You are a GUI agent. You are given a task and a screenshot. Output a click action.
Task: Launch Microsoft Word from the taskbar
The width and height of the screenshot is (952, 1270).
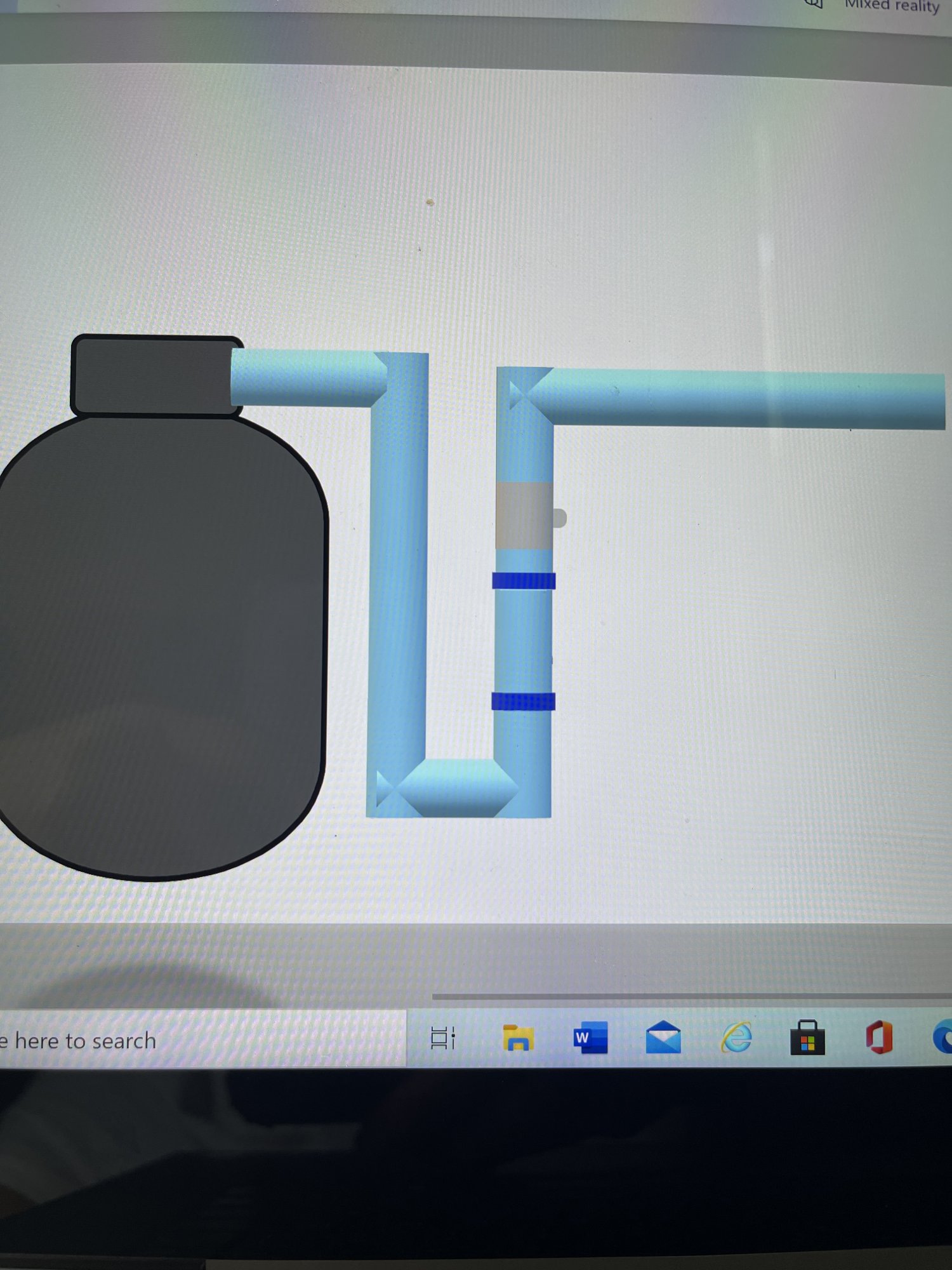coord(590,1038)
